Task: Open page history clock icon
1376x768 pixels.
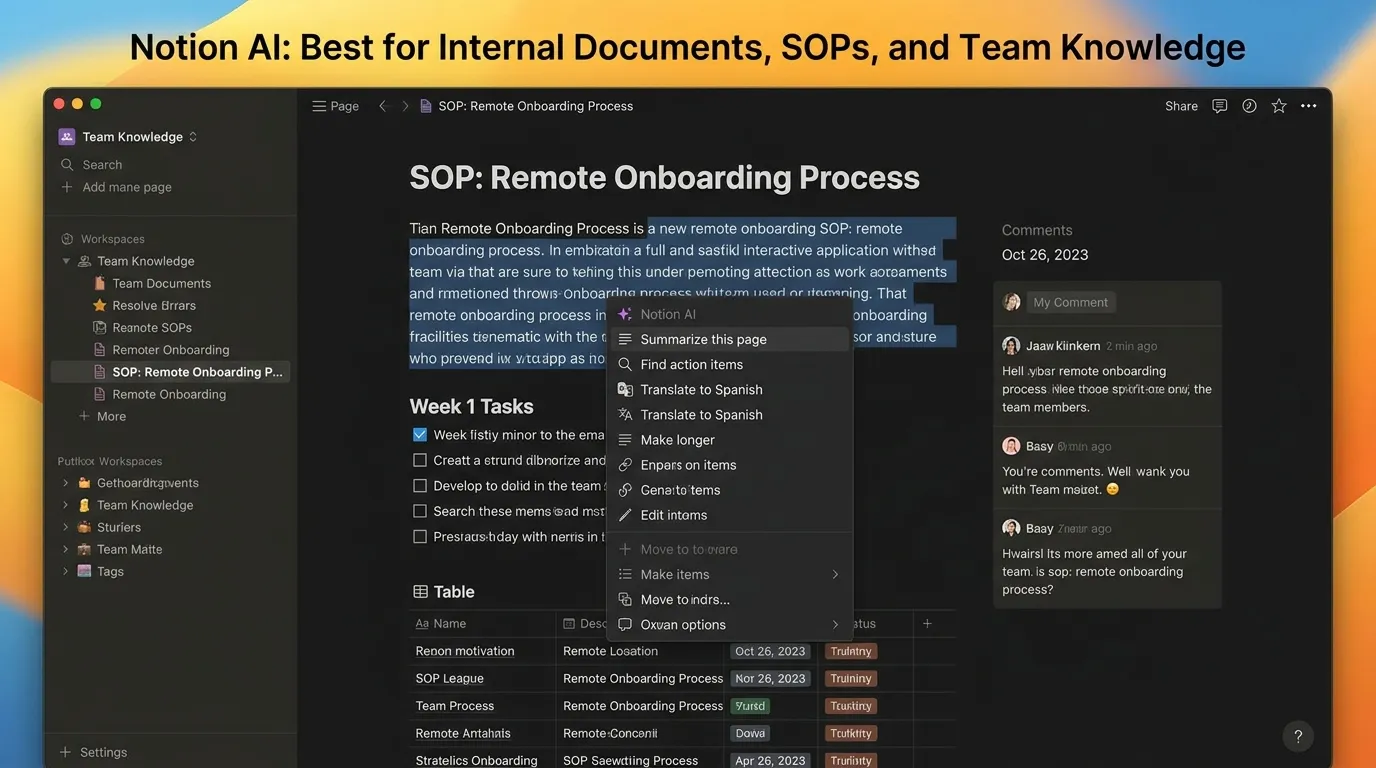Action: tap(1249, 106)
